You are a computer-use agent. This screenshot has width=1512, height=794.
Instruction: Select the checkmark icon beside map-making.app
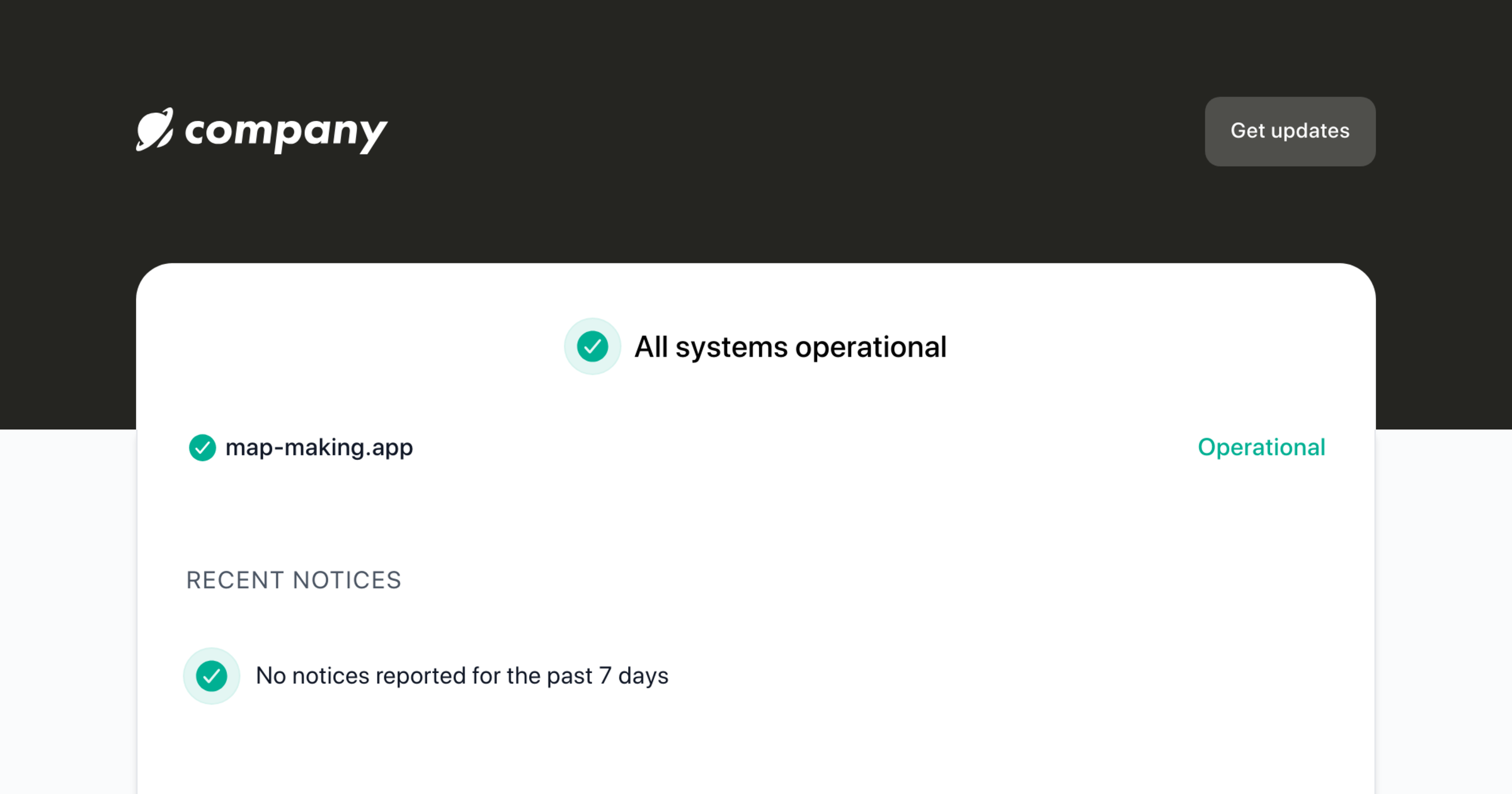pos(202,448)
